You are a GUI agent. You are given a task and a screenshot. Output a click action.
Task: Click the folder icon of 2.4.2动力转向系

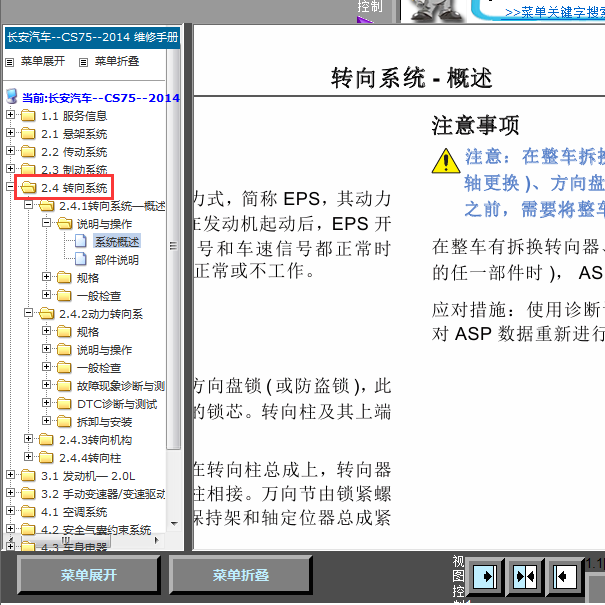[x=46, y=313]
